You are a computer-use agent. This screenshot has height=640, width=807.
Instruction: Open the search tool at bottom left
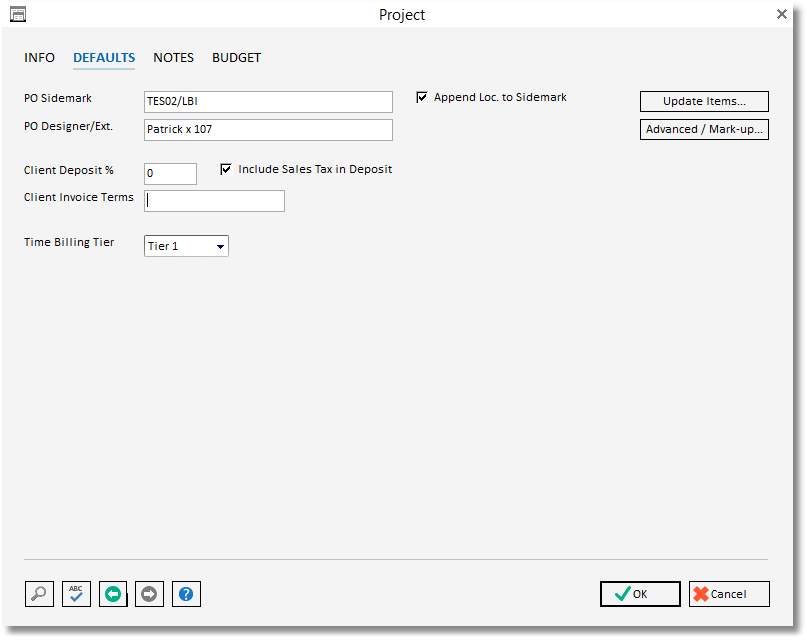tap(39, 594)
